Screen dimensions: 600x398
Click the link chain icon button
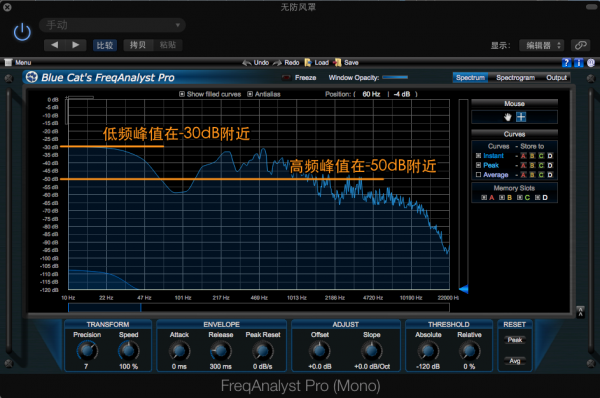(580, 45)
